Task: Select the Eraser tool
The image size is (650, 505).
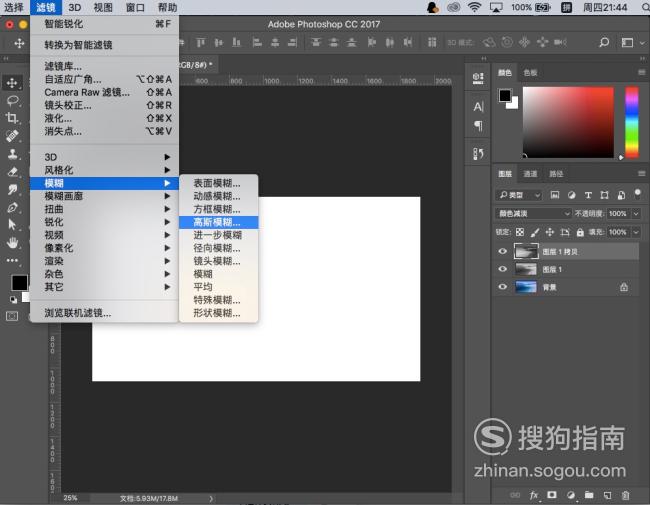Action: point(12,171)
